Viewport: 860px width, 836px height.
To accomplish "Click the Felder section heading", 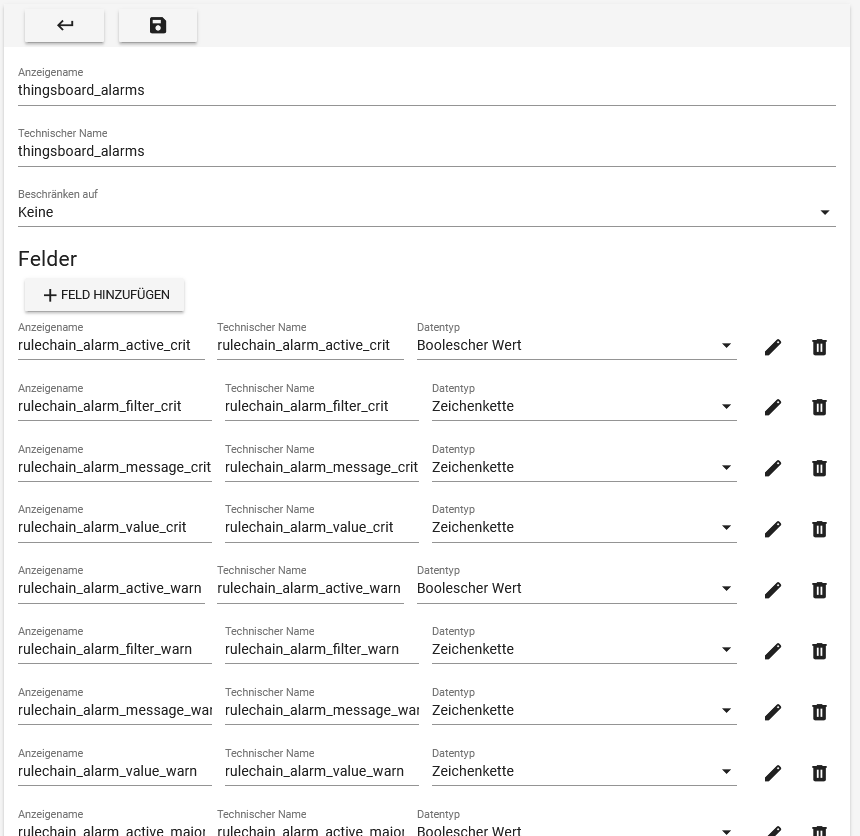I will click(x=46, y=259).
